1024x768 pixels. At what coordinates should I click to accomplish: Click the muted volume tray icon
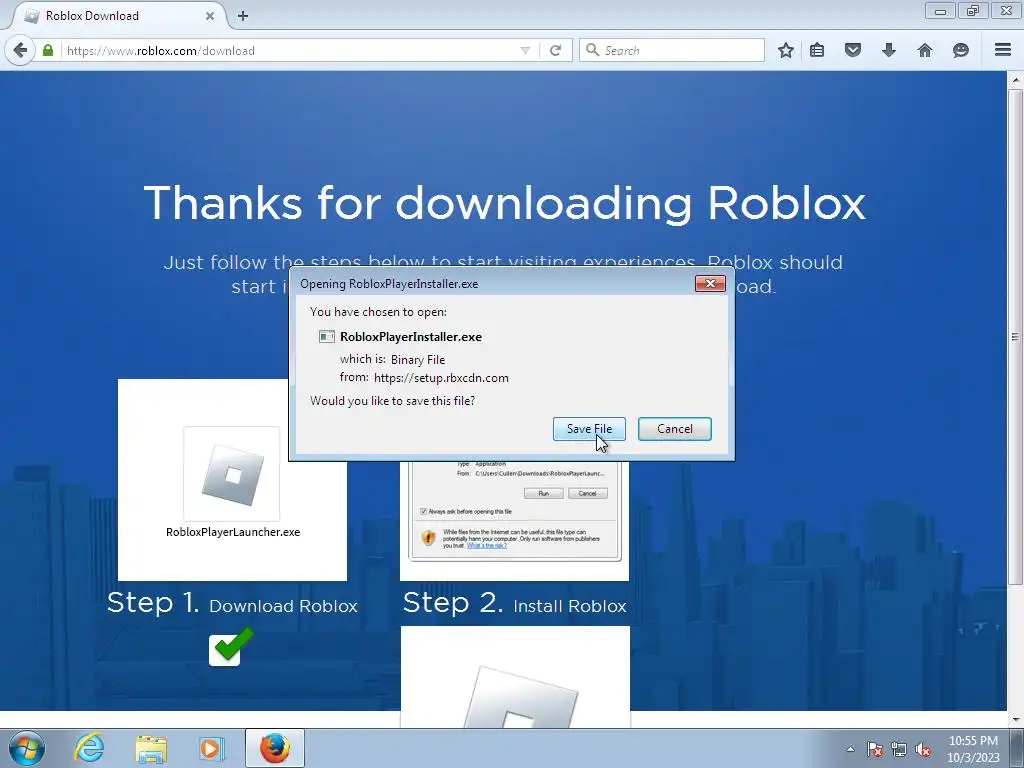923,750
